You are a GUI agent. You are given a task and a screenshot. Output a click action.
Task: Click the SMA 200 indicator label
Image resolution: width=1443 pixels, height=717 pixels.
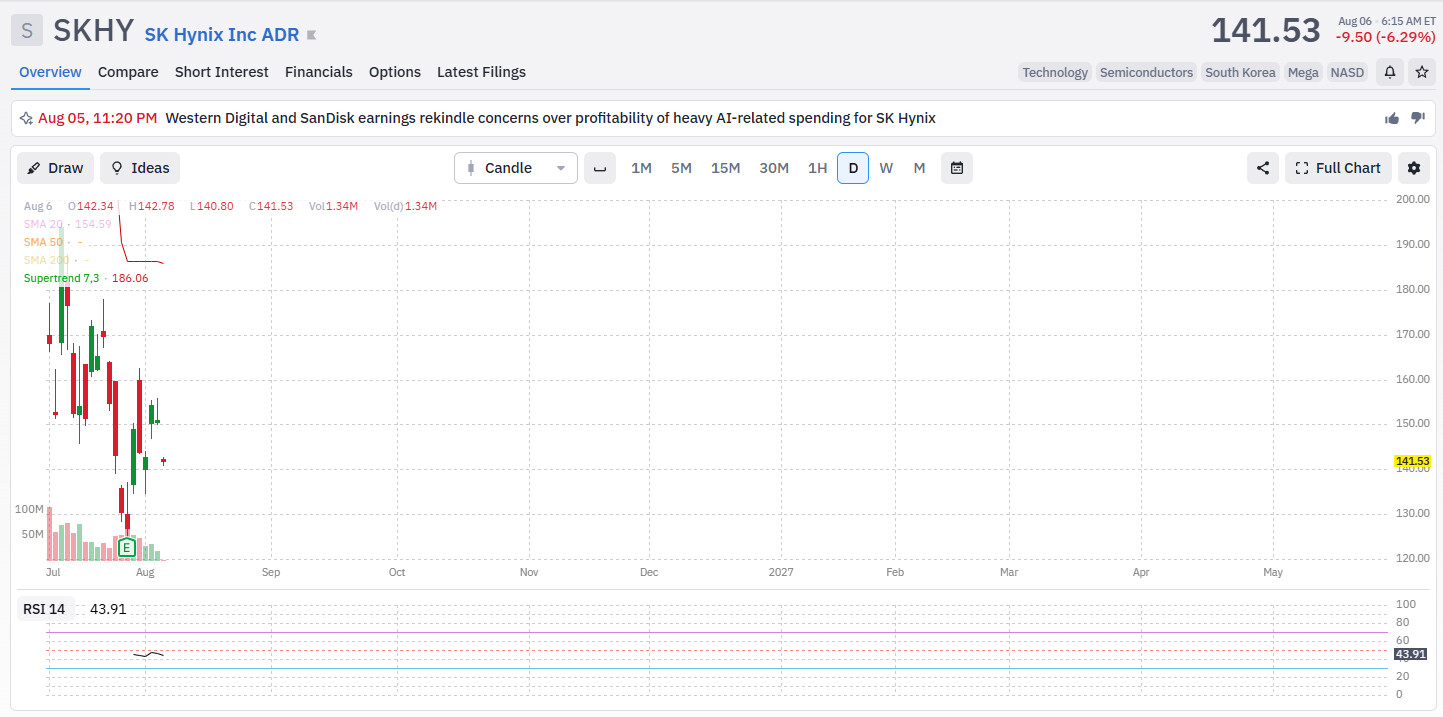46,260
